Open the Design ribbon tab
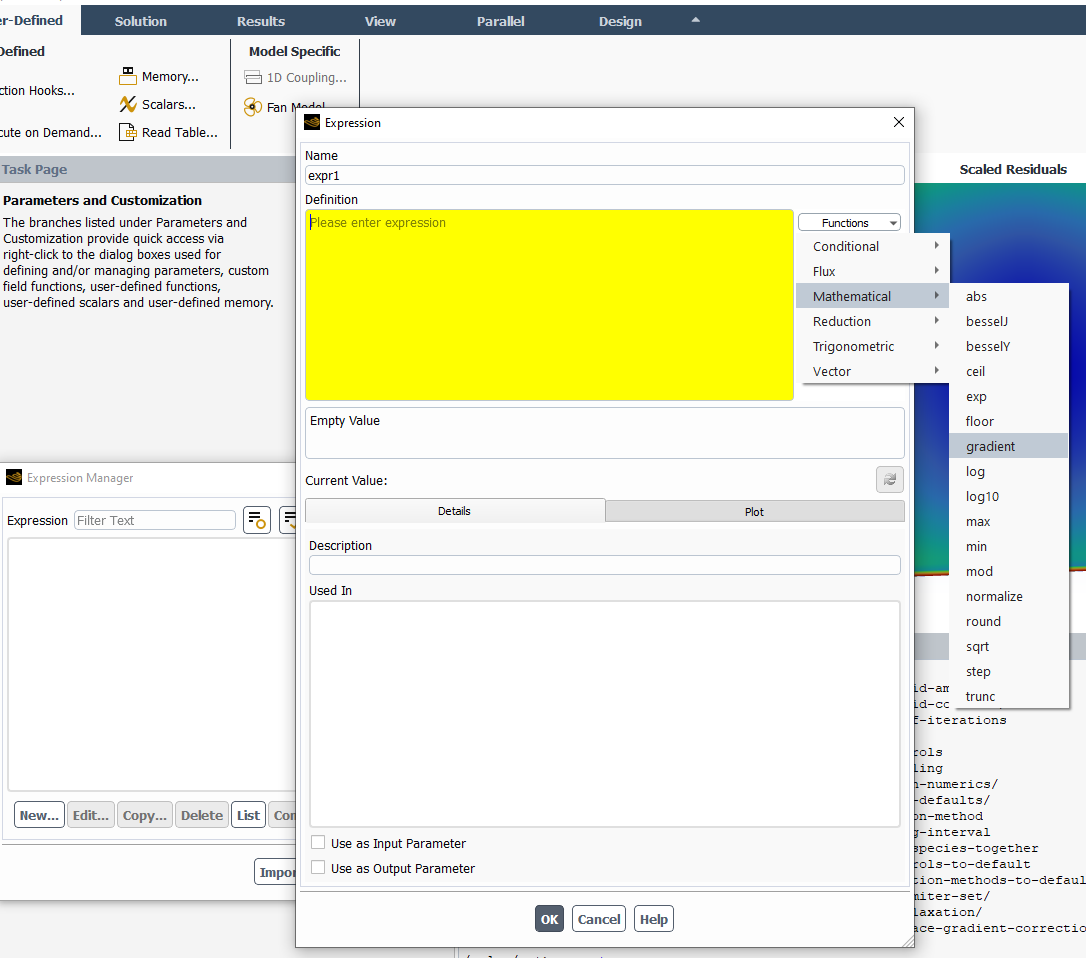Image resolution: width=1086 pixels, height=958 pixels. pyautogui.click(x=620, y=21)
